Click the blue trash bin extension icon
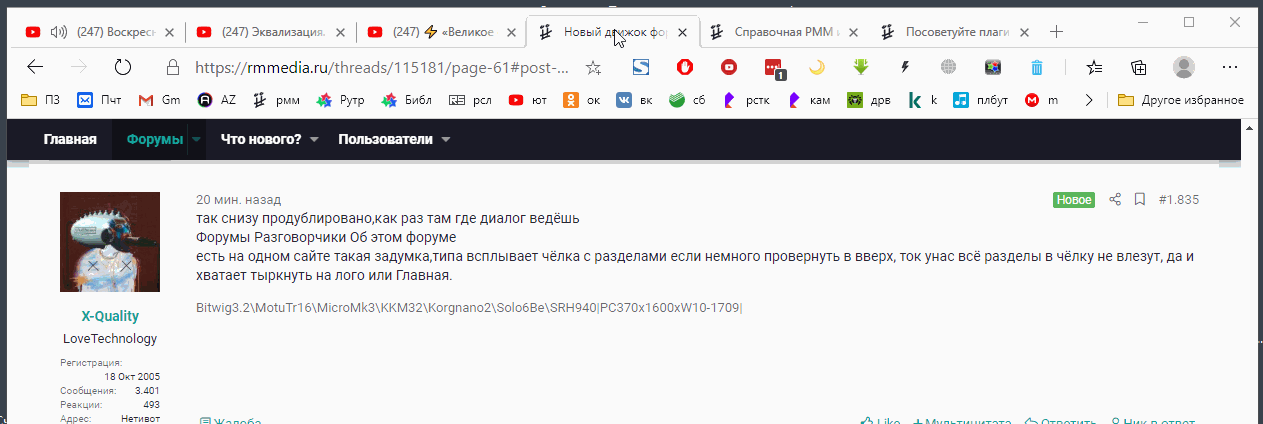Image resolution: width=1263 pixels, height=424 pixels. click(1037, 68)
